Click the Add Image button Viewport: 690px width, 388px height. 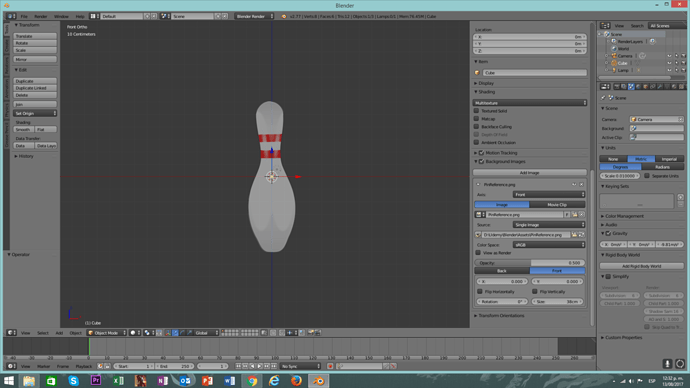pos(530,173)
